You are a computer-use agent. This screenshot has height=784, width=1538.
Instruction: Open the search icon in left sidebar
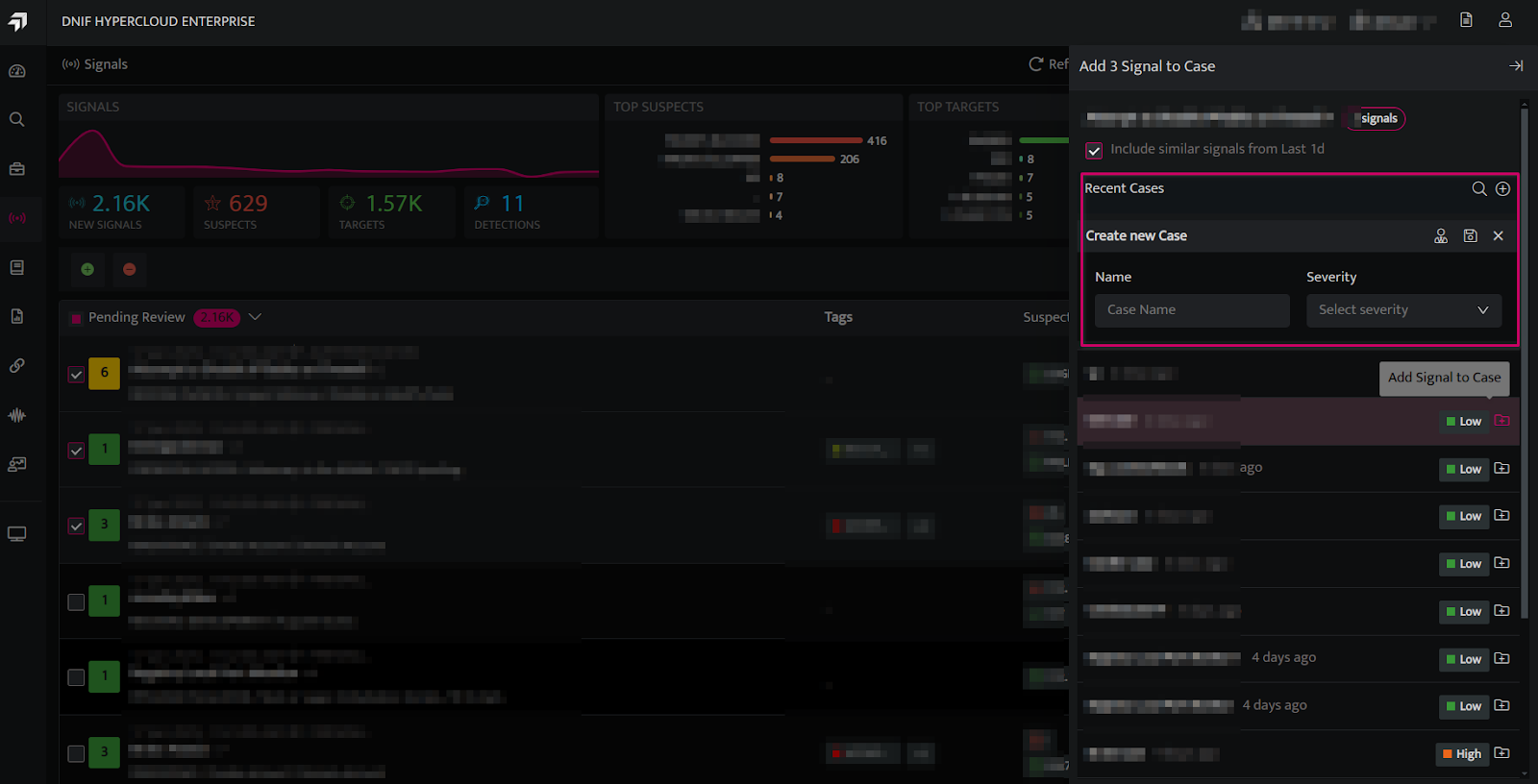click(x=17, y=119)
